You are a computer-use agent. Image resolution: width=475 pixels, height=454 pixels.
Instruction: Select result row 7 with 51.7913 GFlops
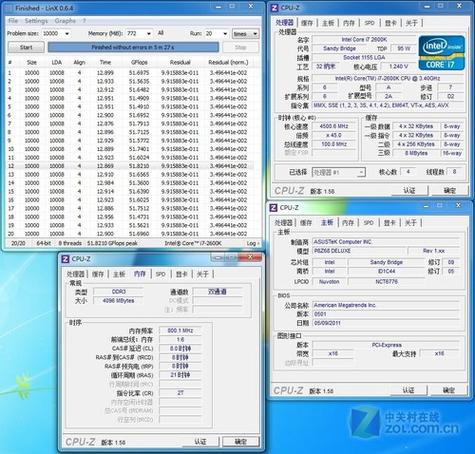(130, 124)
